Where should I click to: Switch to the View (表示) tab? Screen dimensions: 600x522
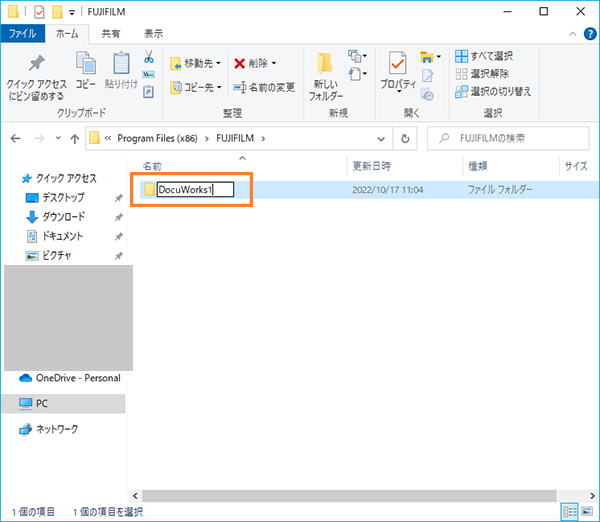[x=153, y=34]
